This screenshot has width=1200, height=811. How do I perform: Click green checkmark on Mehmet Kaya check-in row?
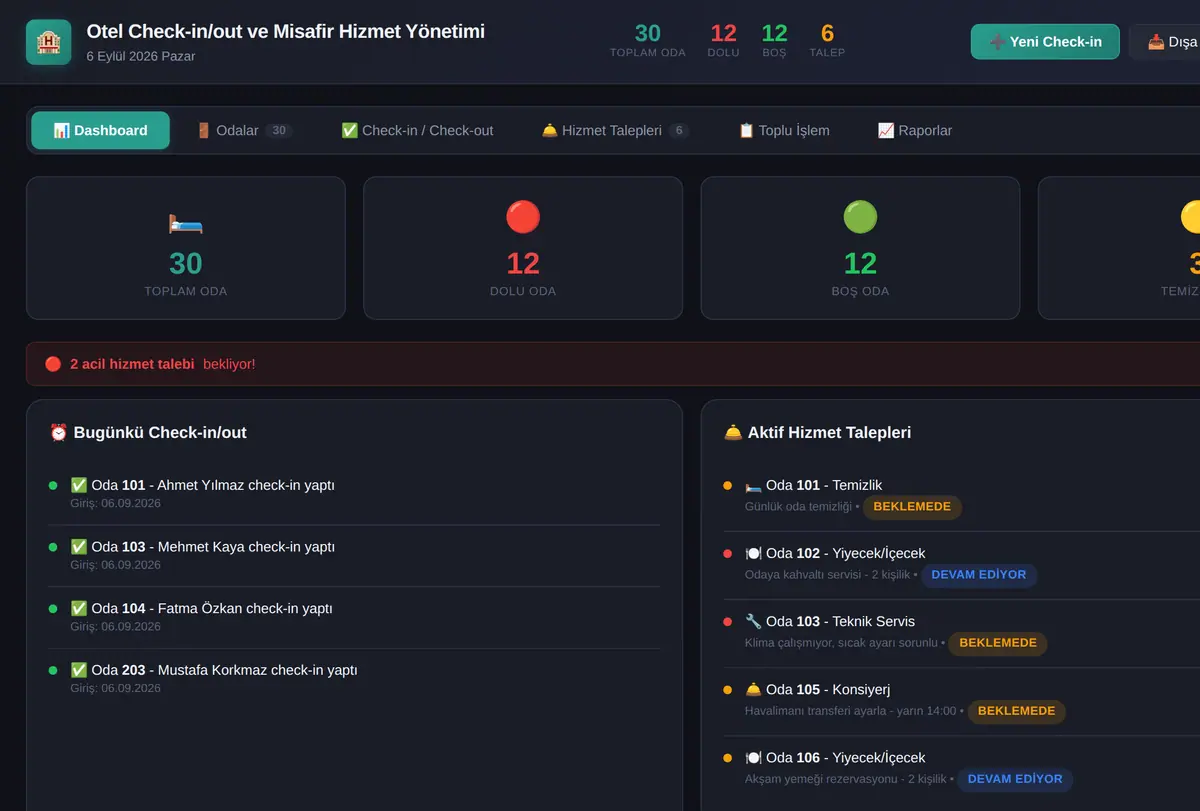point(79,547)
